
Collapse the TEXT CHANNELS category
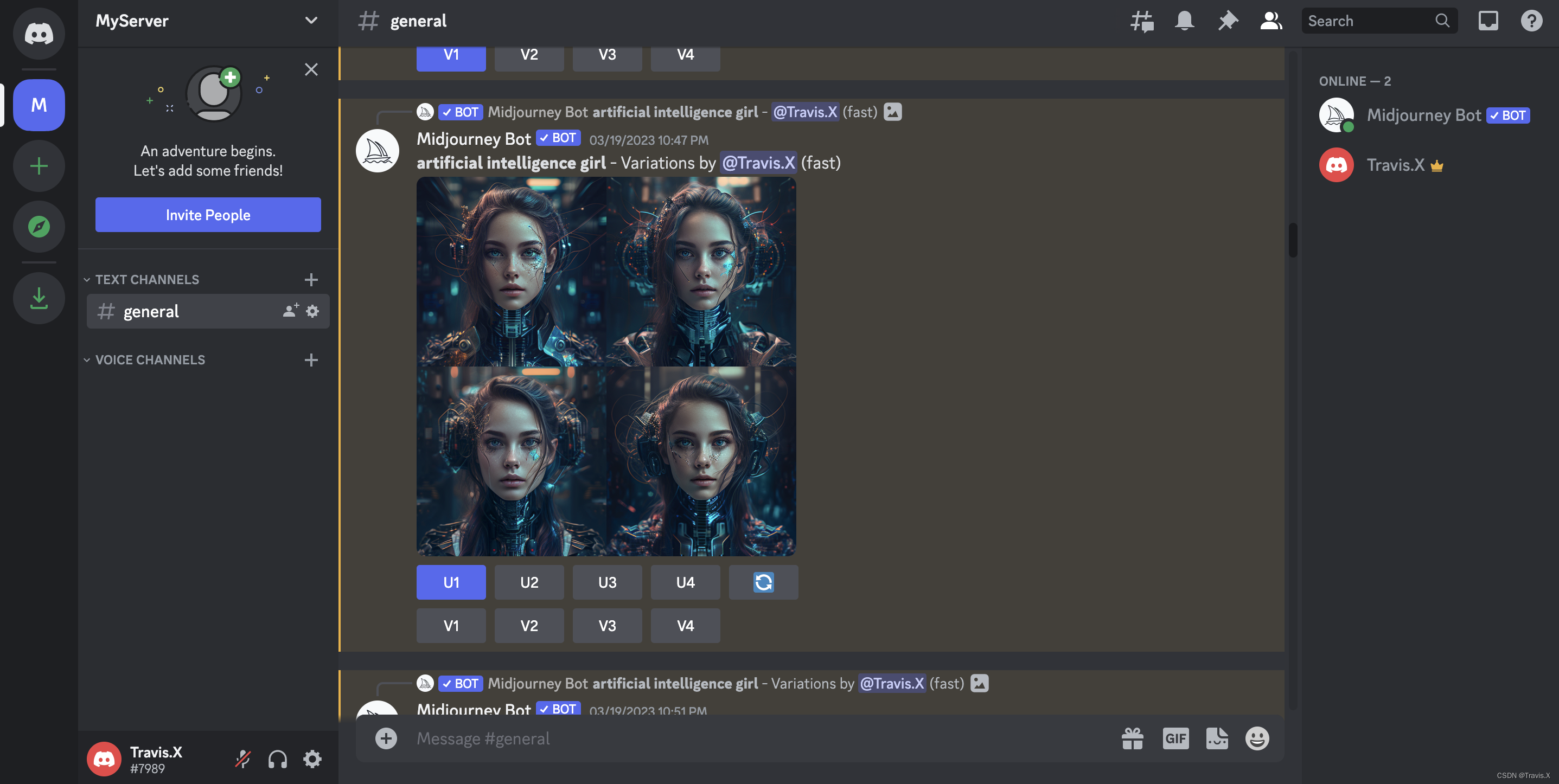147,279
